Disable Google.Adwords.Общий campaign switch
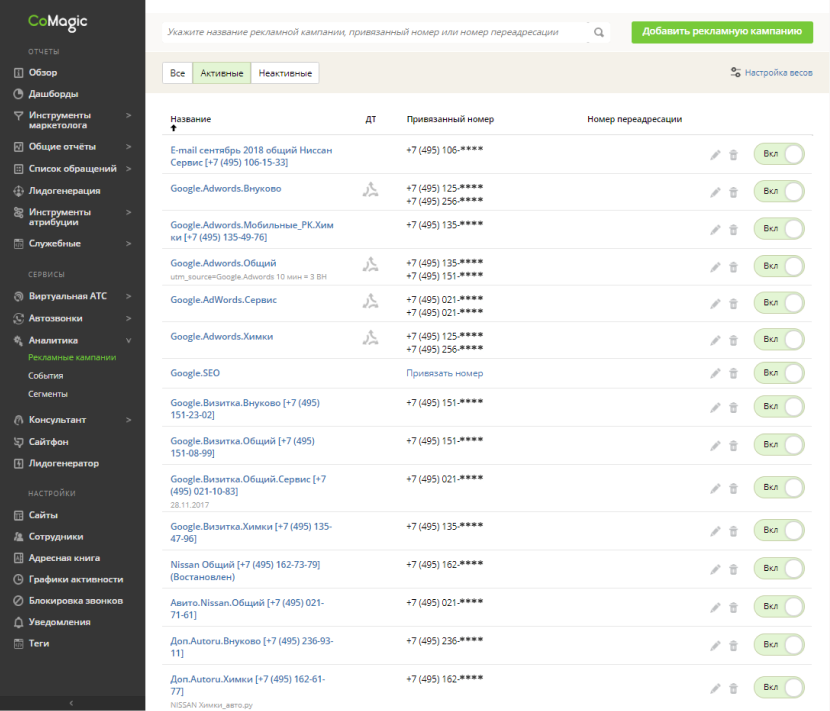This screenshot has height=711, width=830. [x=779, y=266]
